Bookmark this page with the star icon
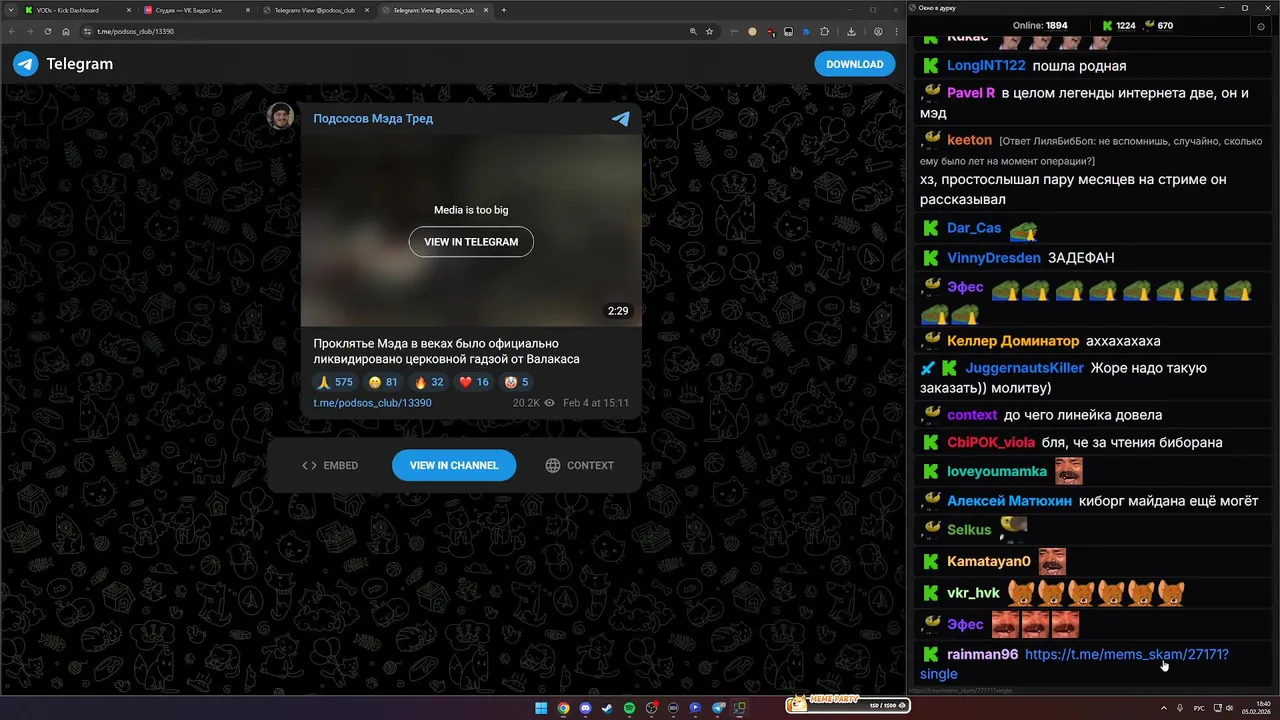Screen dimensions: 1280x720 point(709,31)
